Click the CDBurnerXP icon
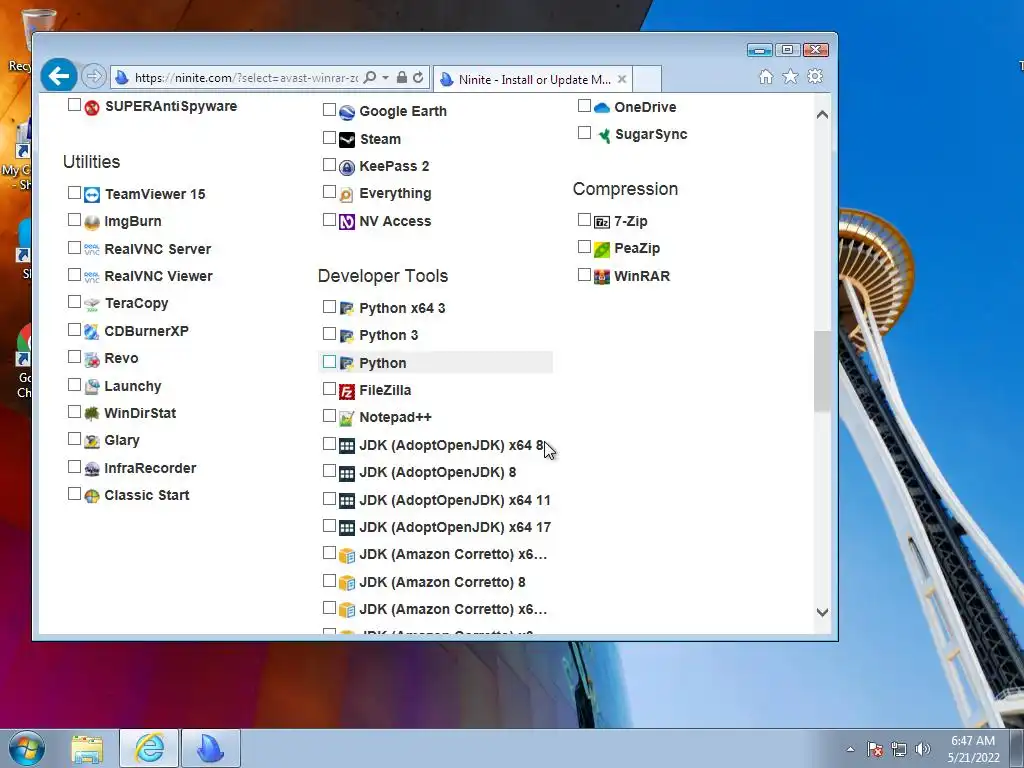 point(92,331)
